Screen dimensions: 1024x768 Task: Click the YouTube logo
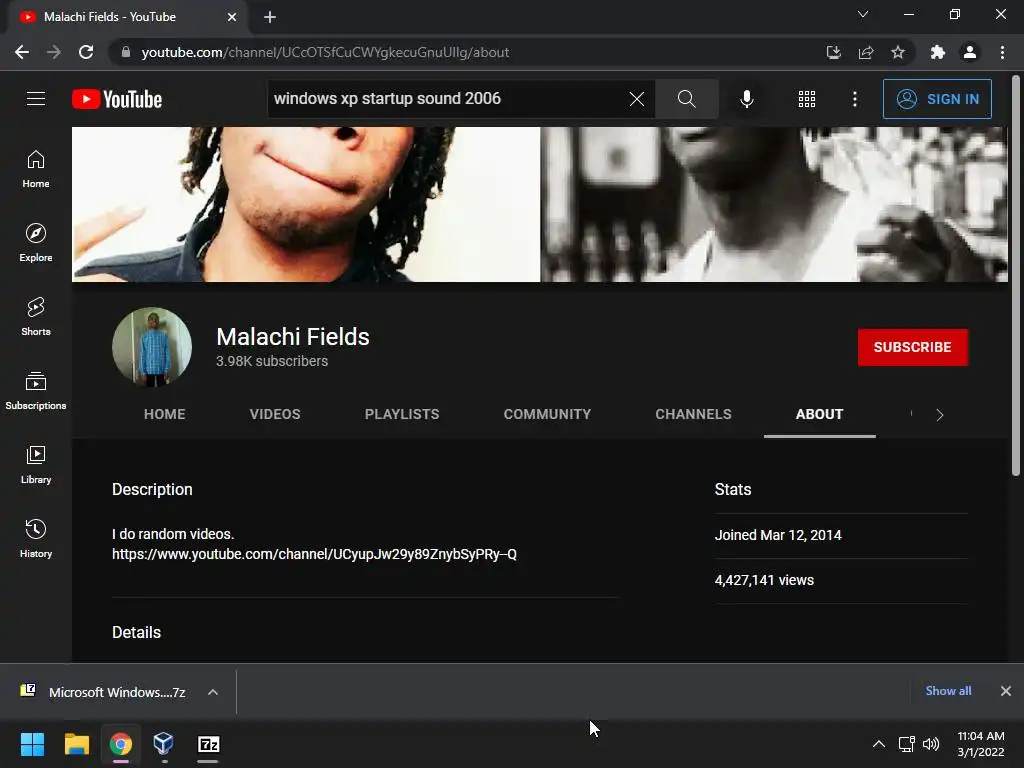click(117, 99)
